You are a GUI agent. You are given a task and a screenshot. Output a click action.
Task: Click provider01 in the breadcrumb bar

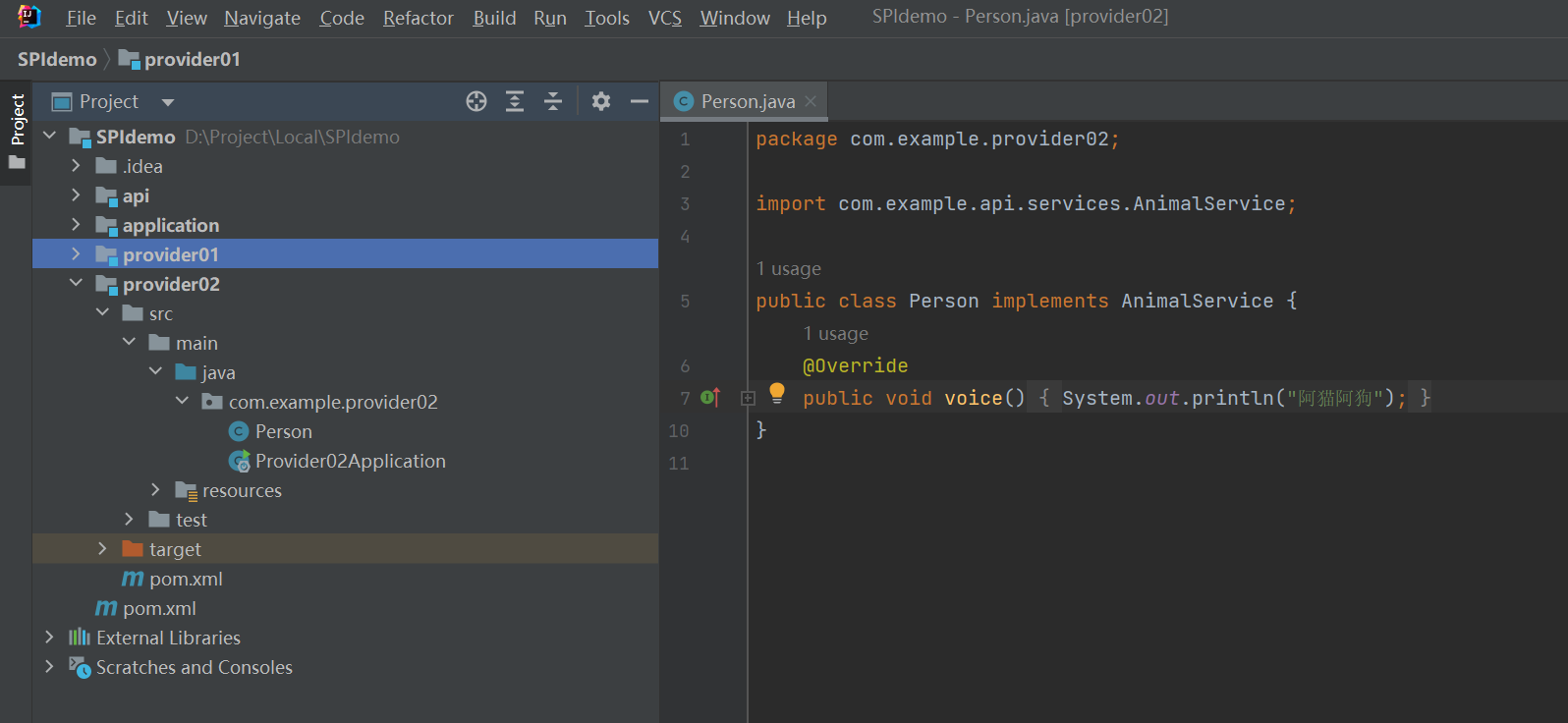pyautogui.click(x=193, y=59)
